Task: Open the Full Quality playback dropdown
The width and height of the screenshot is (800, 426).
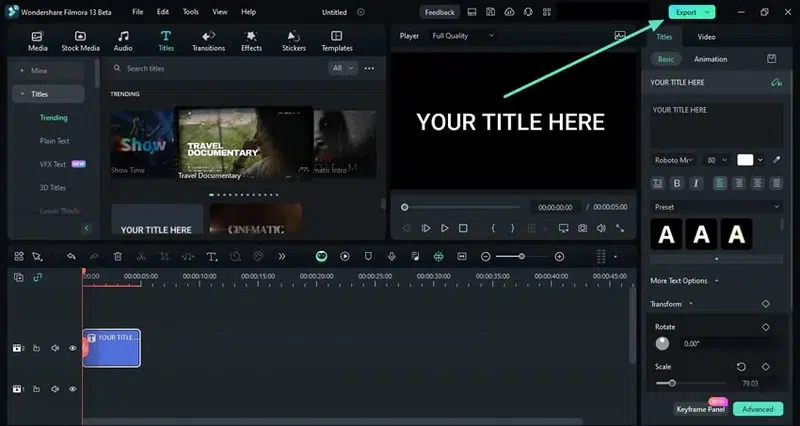Action: pyautogui.click(x=462, y=36)
